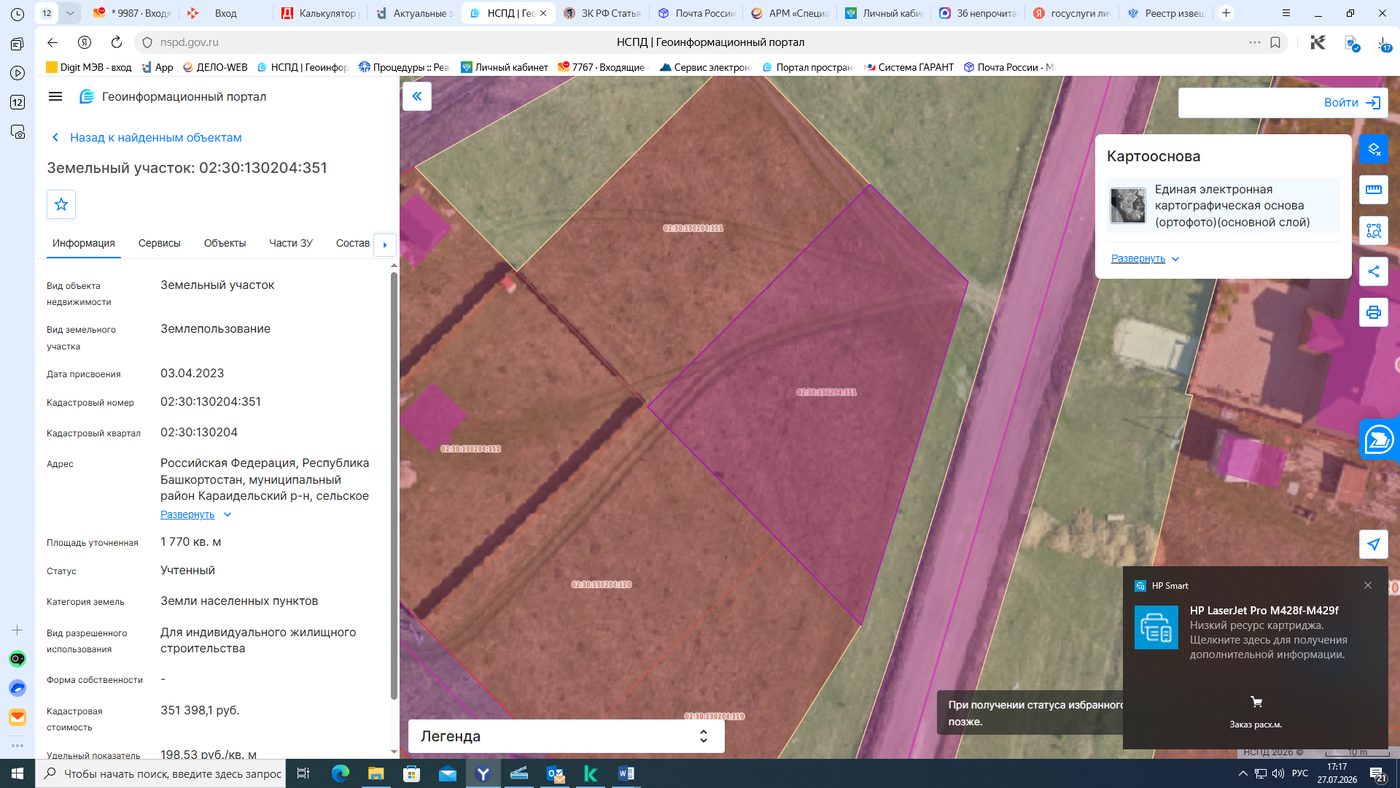
Task: Click the share map icon
Action: coord(1374,271)
